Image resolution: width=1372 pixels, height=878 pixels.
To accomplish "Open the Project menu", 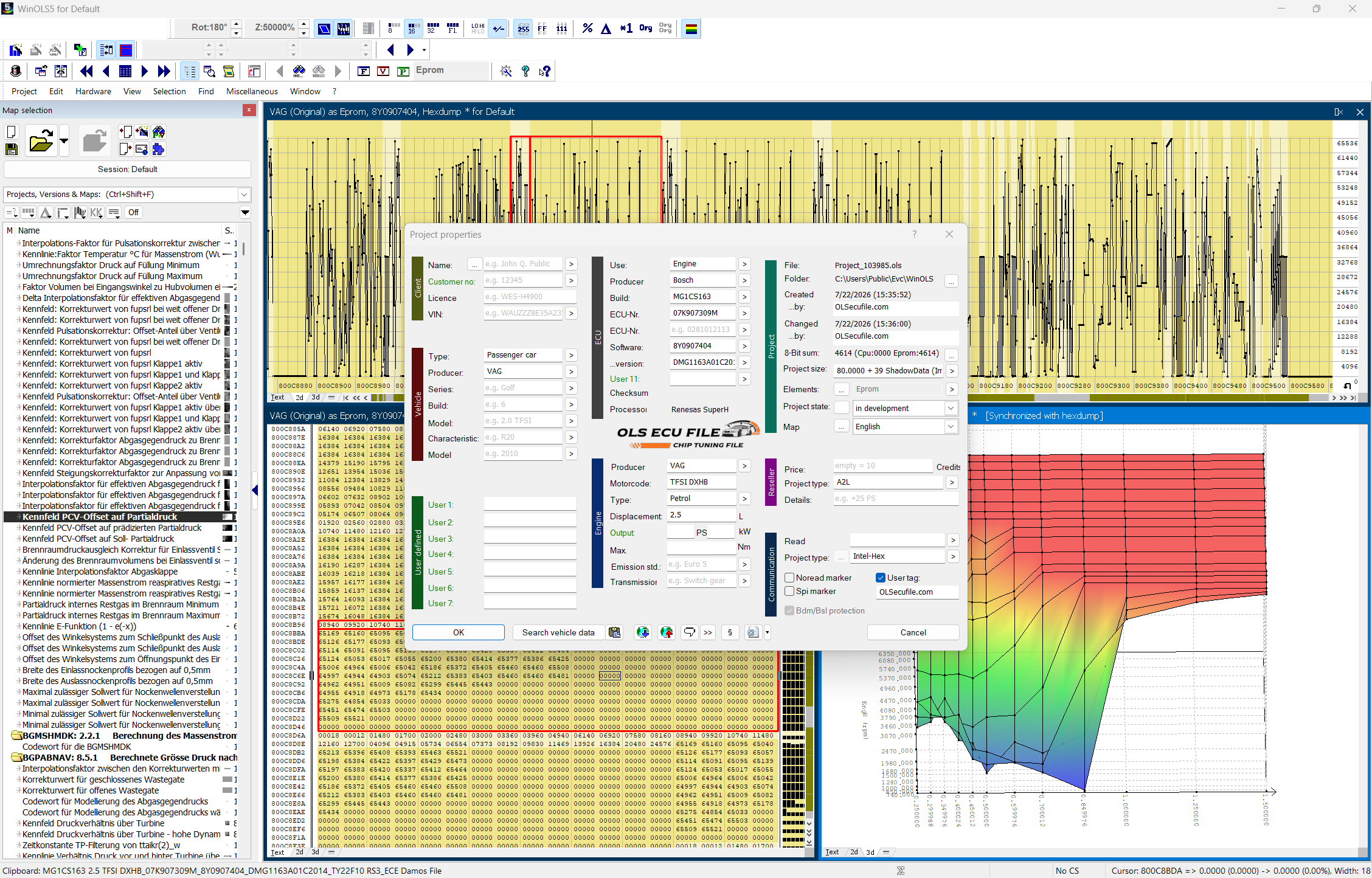I will point(24,91).
